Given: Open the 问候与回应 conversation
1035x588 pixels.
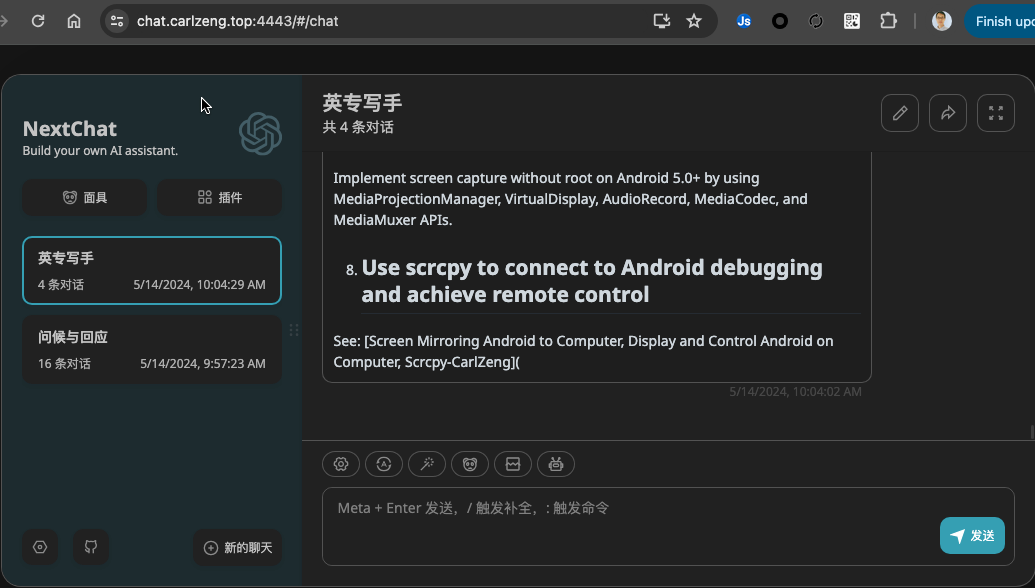Looking at the screenshot, I should pos(152,350).
